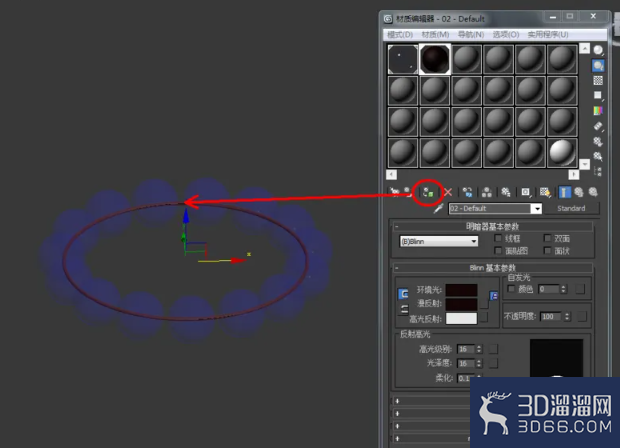Click the 漫反射 color swatch
This screenshot has height=448, width=620.
coord(461,304)
